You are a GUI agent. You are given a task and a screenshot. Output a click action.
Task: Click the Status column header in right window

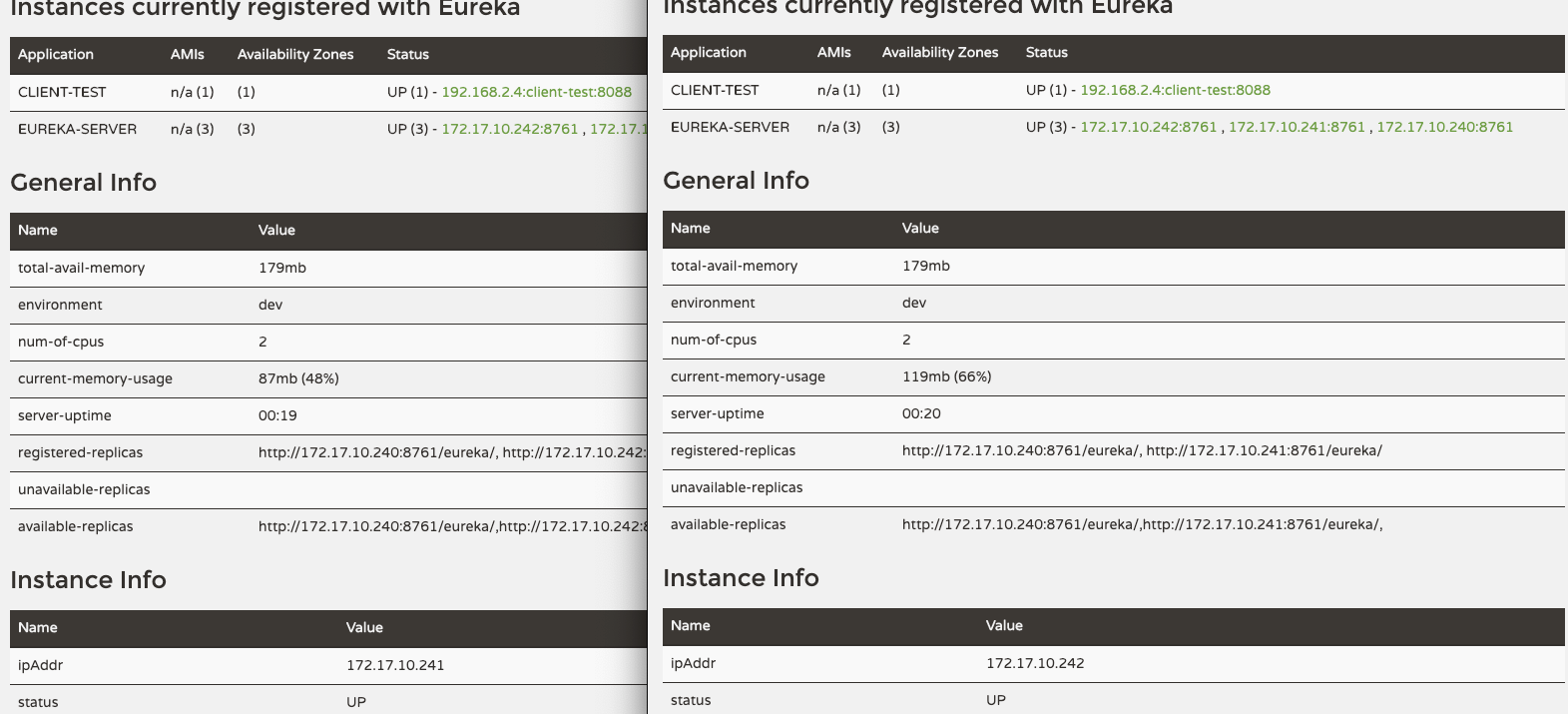point(1047,53)
